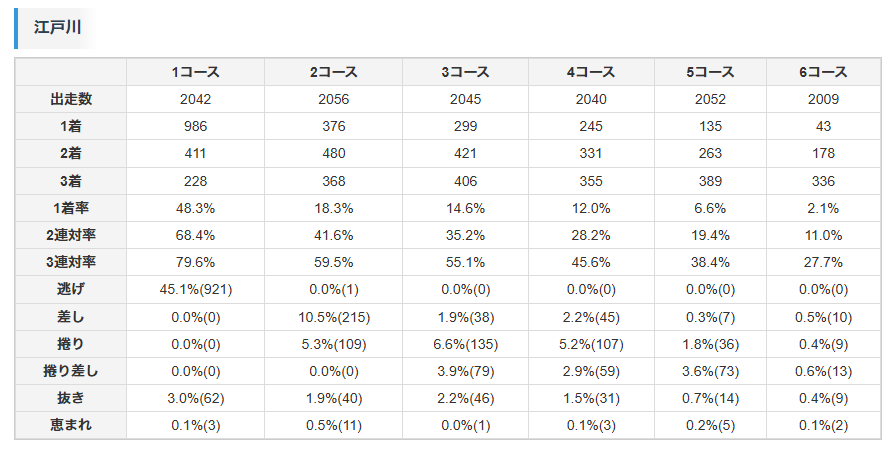
Task: Select the 5コース column header
Action: tap(711, 72)
